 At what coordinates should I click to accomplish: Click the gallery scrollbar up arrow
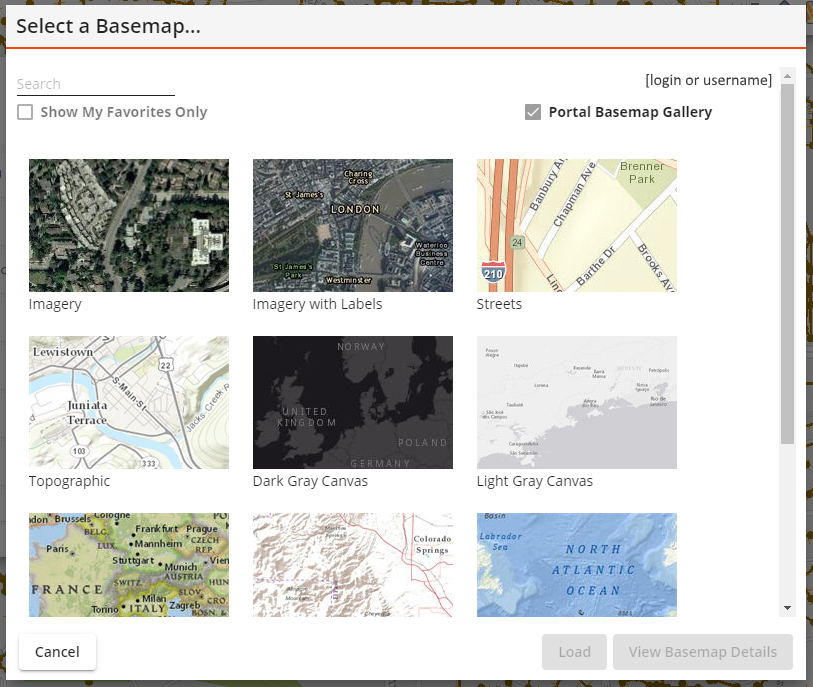787,76
